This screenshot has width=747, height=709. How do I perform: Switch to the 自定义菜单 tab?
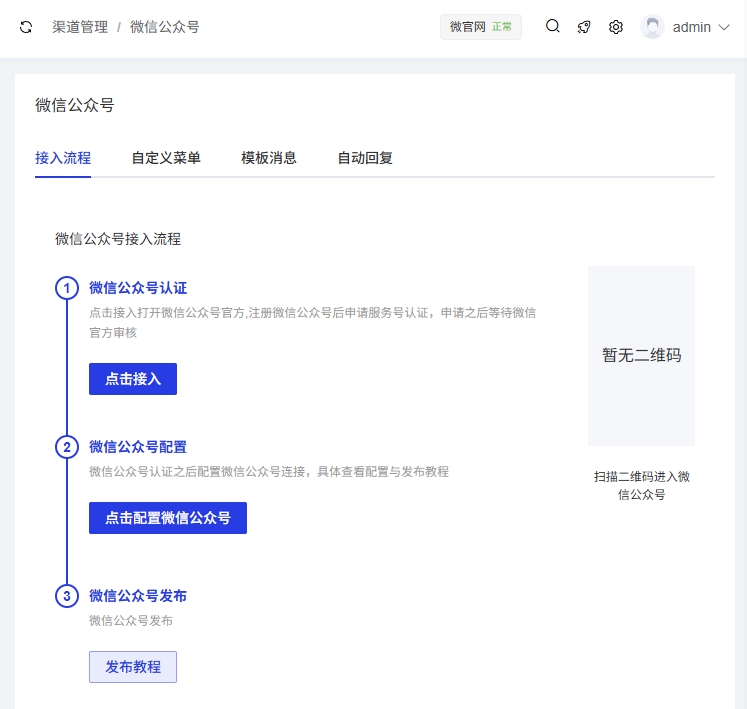tap(166, 158)
